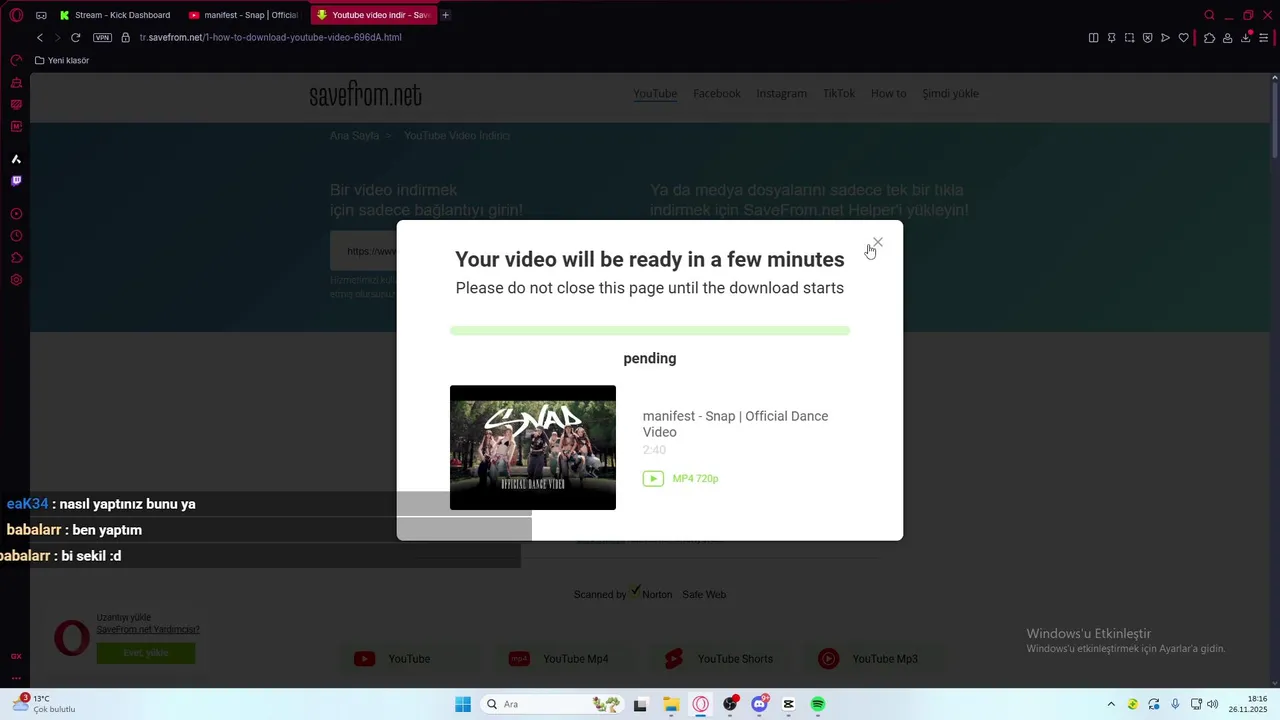Image resolution: width=1280 pixels, height=720 pixels.
Task: Open the sidebar icon marked M
Action: coord(16,127)
